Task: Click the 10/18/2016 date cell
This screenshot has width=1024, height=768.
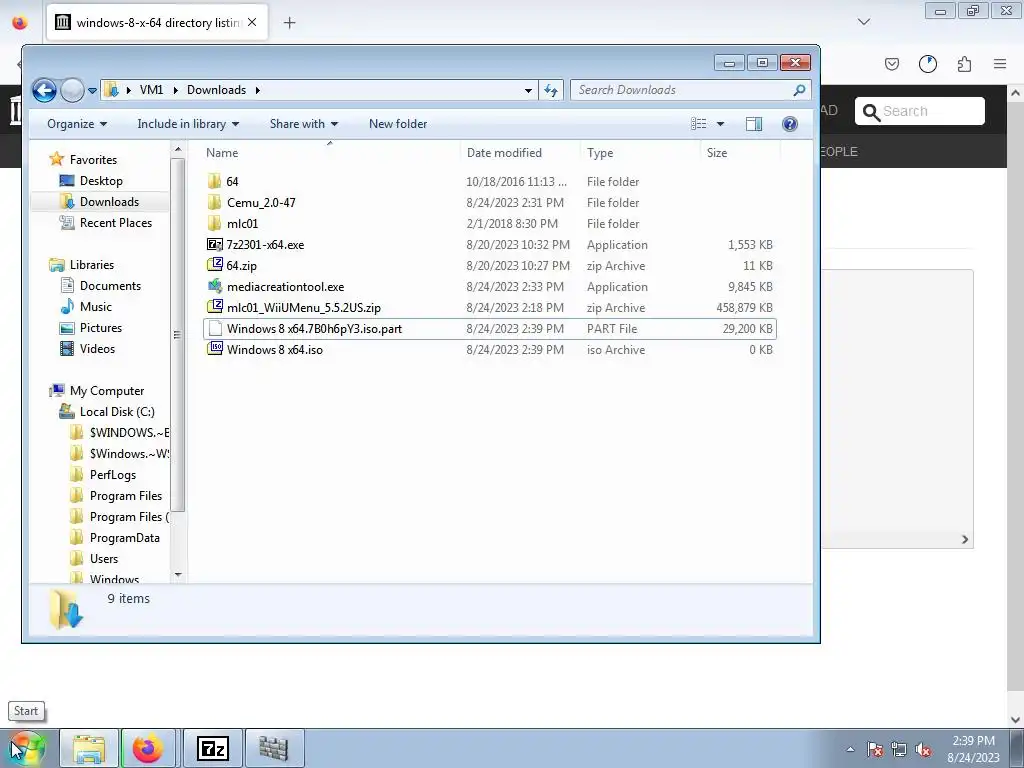Action: (x=516, y=182)
